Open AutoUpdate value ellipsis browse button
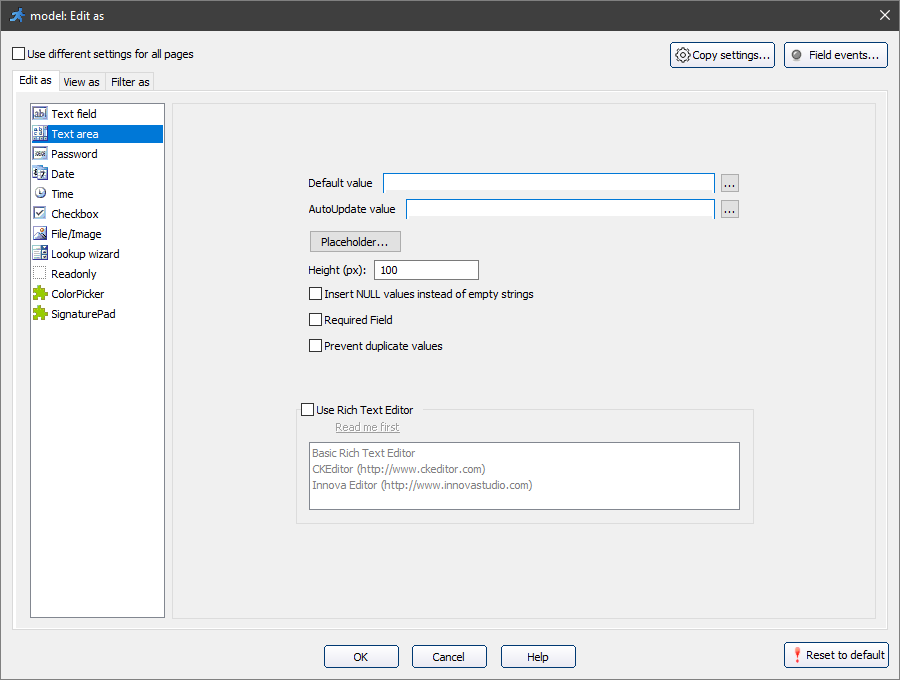 (730, 209)
